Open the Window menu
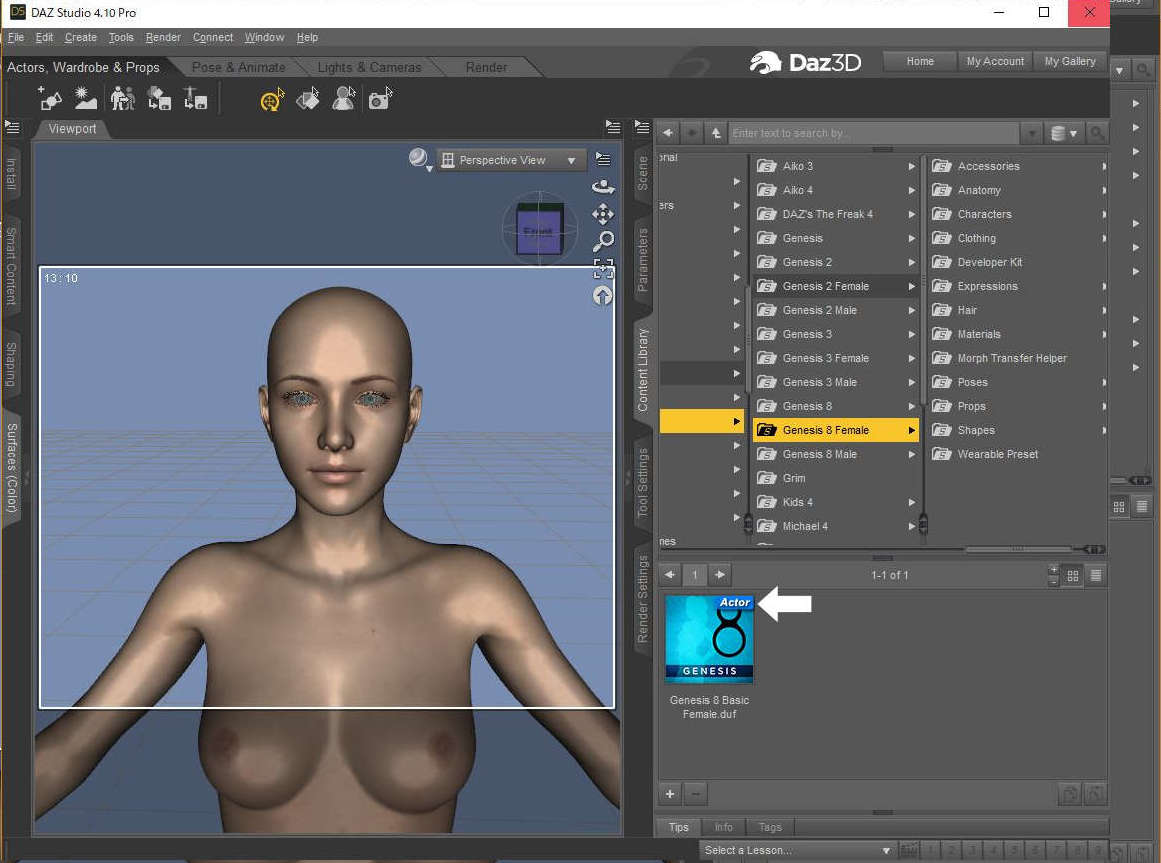Screen dimensions: 1161x863 click(264, 37)
